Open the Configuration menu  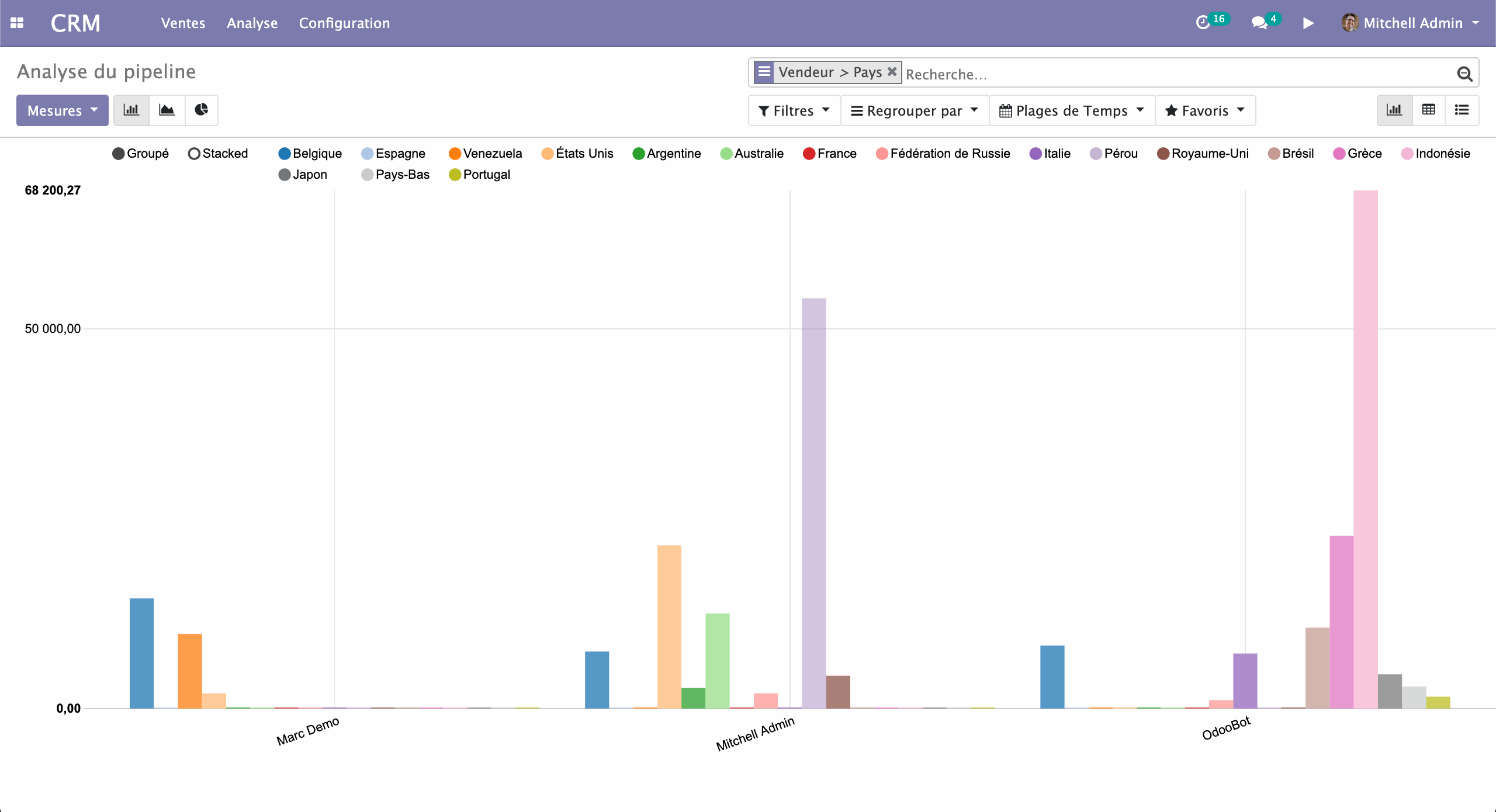[x=344, y=23]
